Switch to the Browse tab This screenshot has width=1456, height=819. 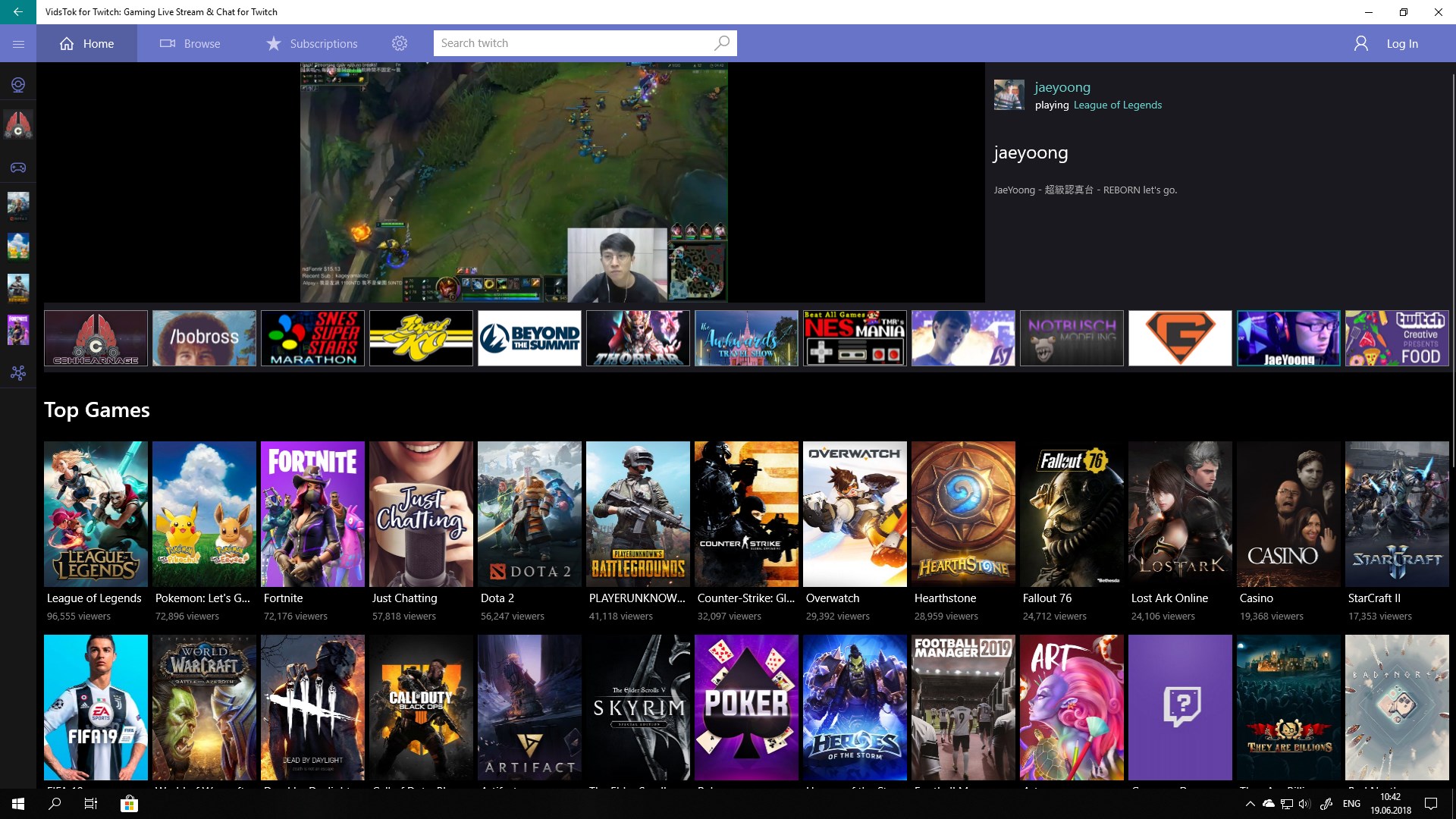(190, 43)
